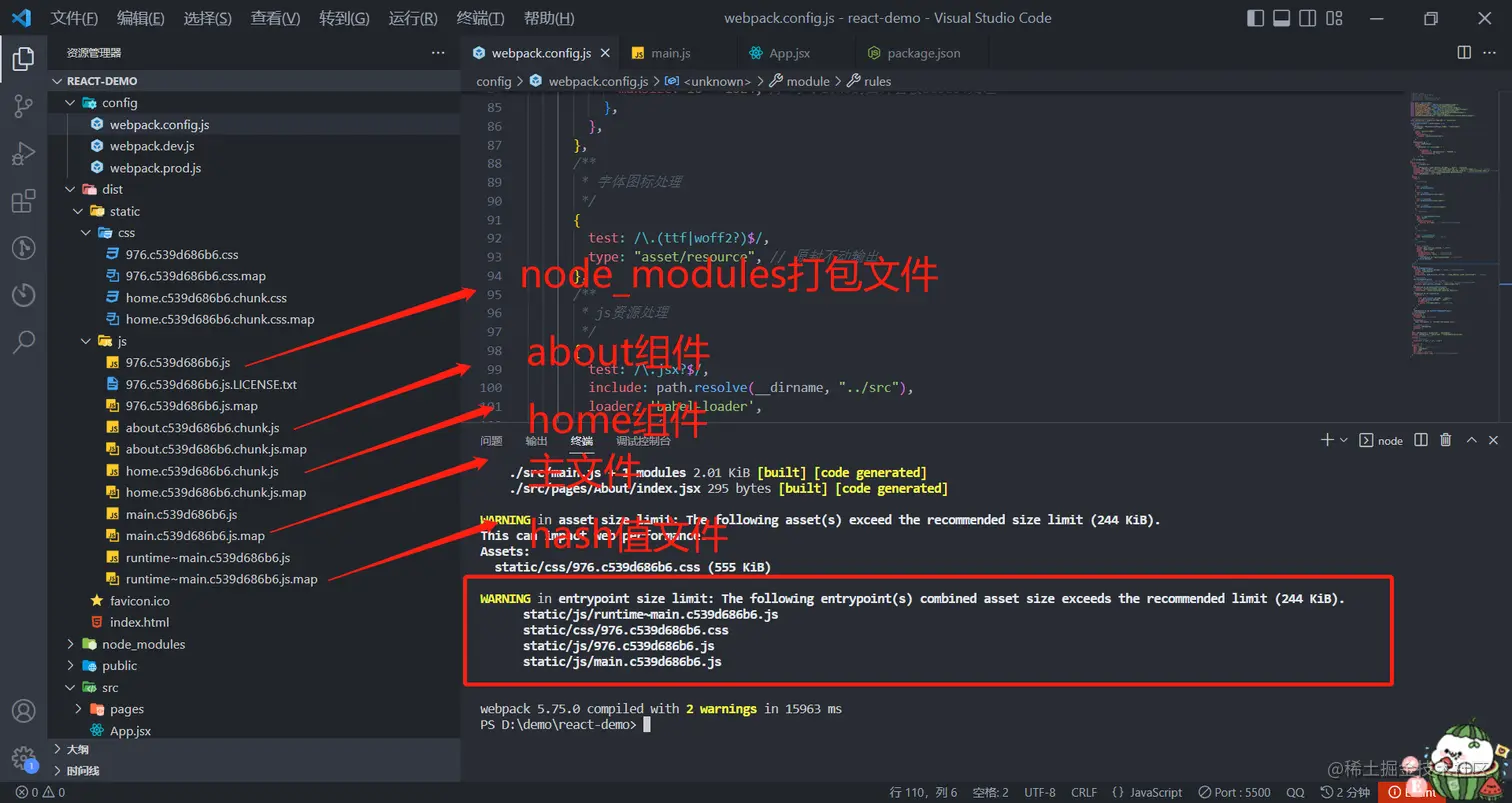Split the terminal panel

click(1420, 440)
